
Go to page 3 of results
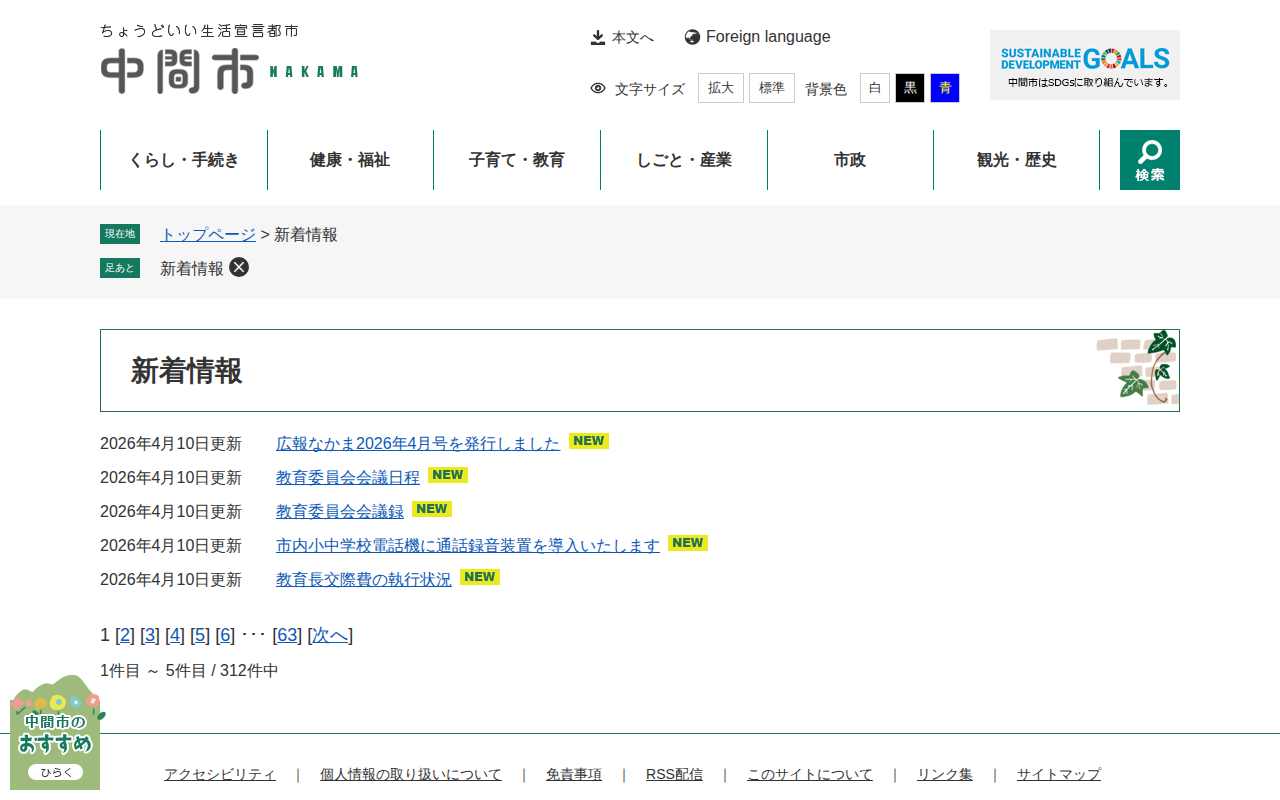(150, 635)
